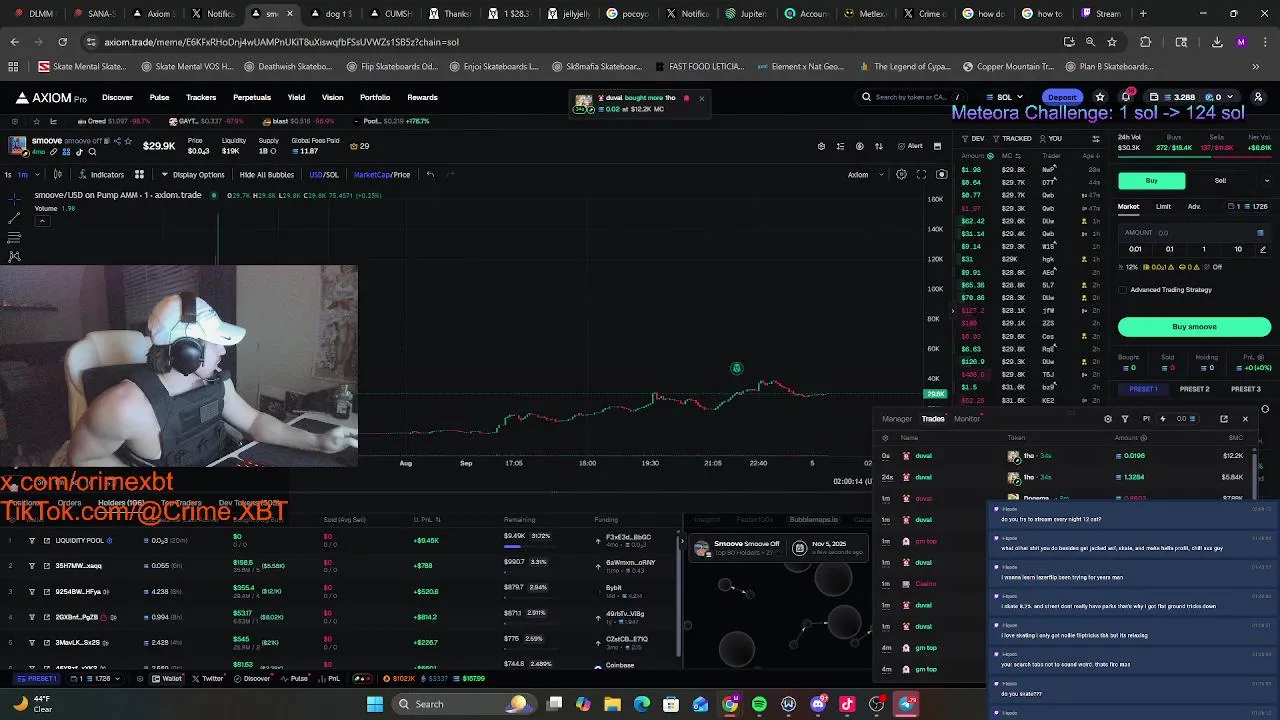Select the trend line drawing tool

pyautogui.click(x=14, y=219)
